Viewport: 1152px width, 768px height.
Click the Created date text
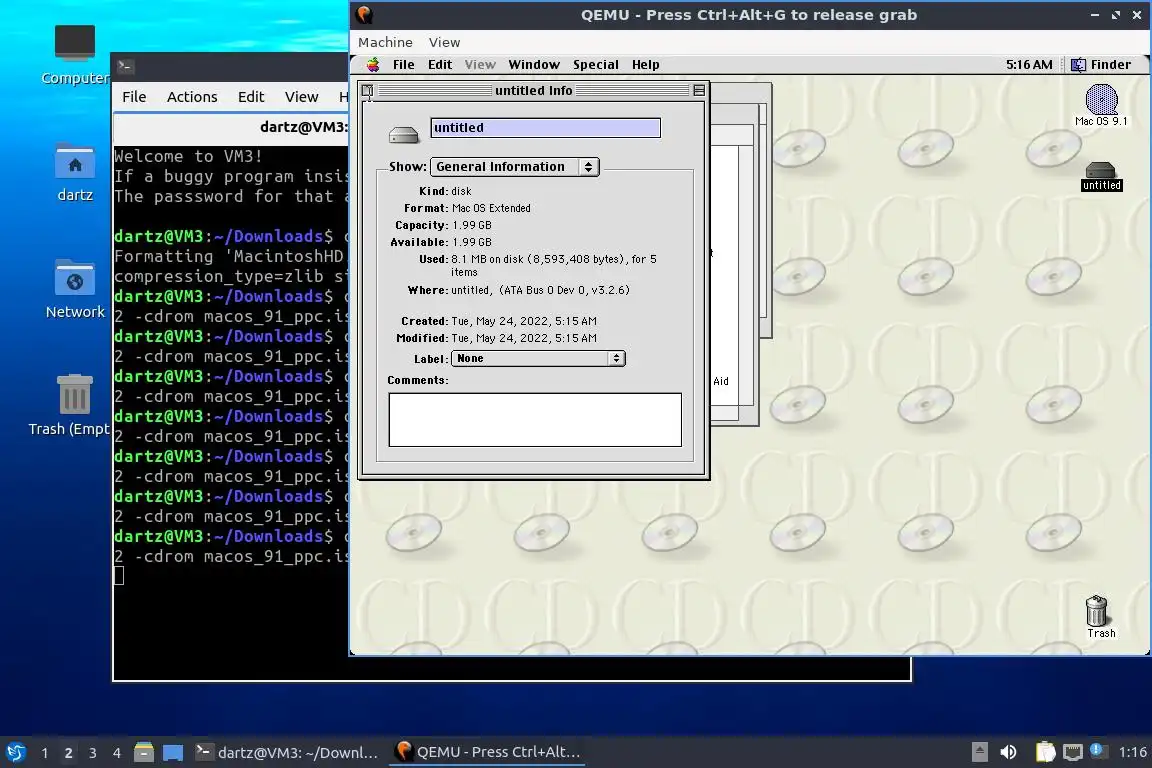[x=524, y=321]
